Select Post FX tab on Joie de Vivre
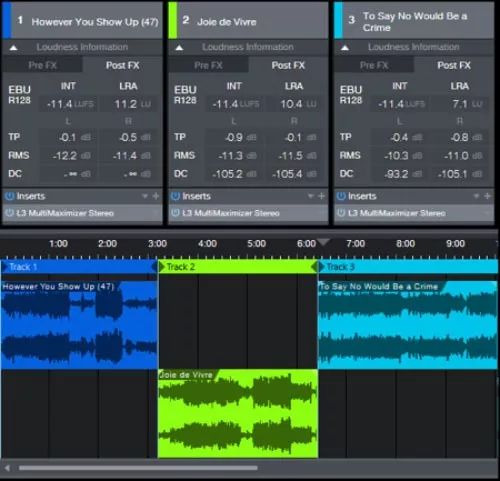The image size is (500, 481). [288, 65]
